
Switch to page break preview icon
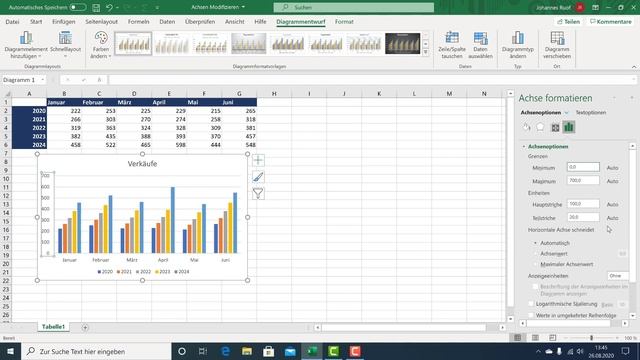coord(553,338)
